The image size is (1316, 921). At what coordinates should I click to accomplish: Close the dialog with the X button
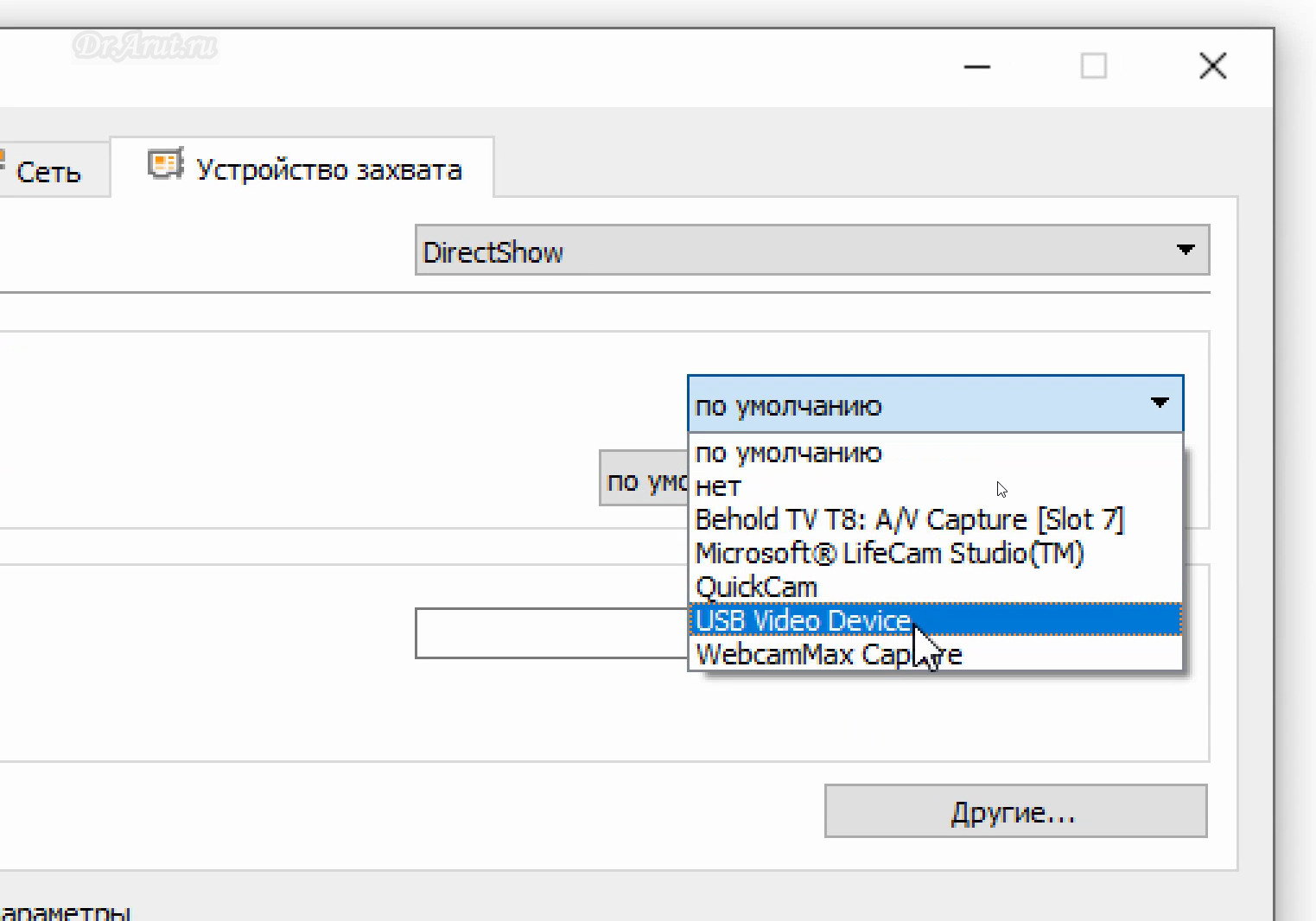pos(1212,67)
